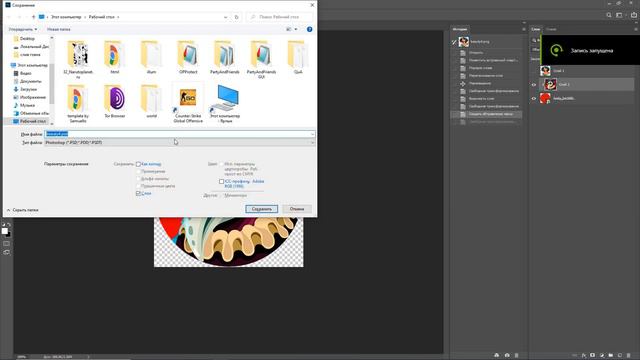Viewport: 640px width, 360px height.
Task: Click the up-one-level arrow in save dialog
Action: (x=33, y=17)
